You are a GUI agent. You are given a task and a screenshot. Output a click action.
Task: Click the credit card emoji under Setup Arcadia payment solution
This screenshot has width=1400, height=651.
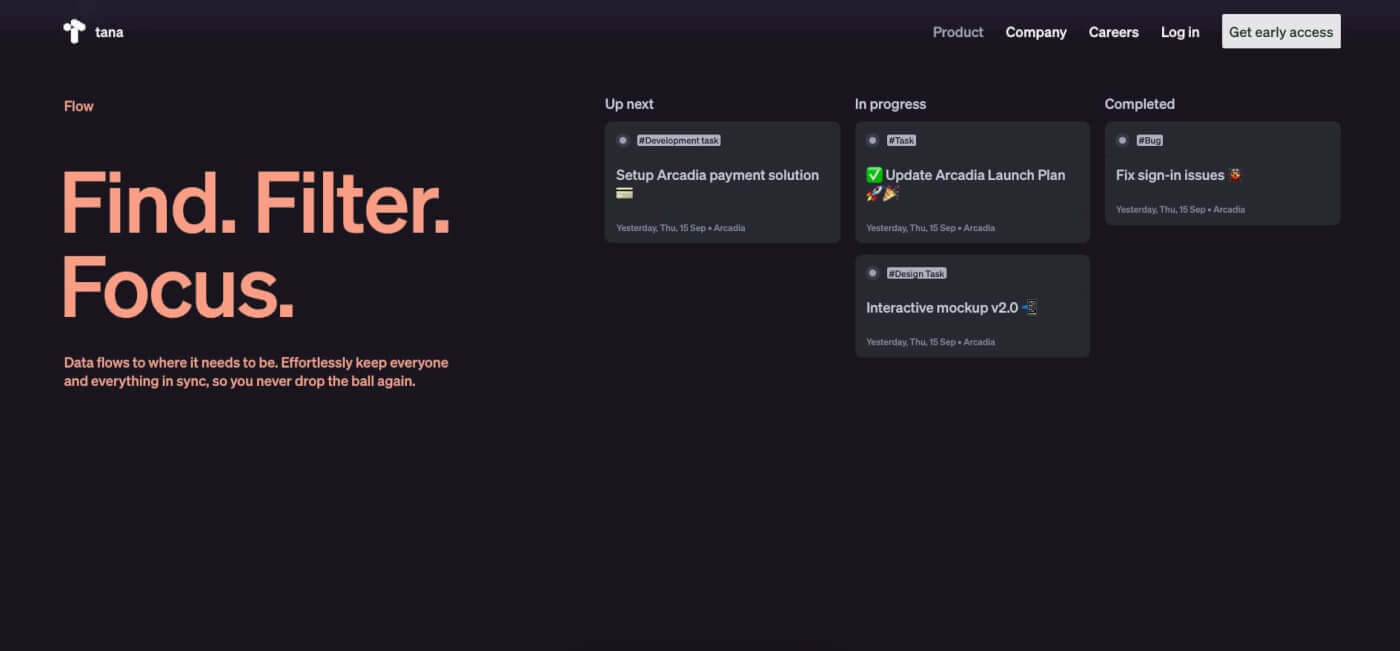click(x=624, y=193)
